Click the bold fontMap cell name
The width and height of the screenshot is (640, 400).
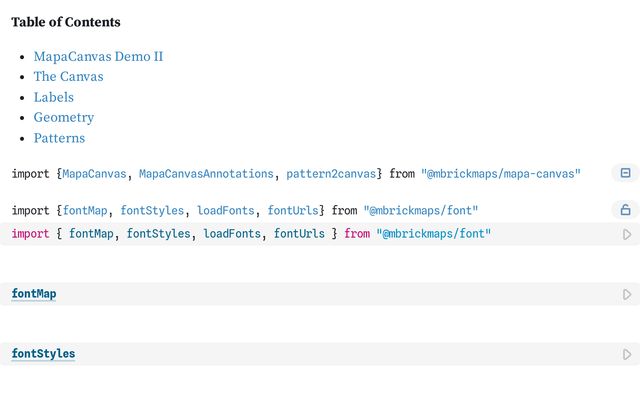pos(34,294)
